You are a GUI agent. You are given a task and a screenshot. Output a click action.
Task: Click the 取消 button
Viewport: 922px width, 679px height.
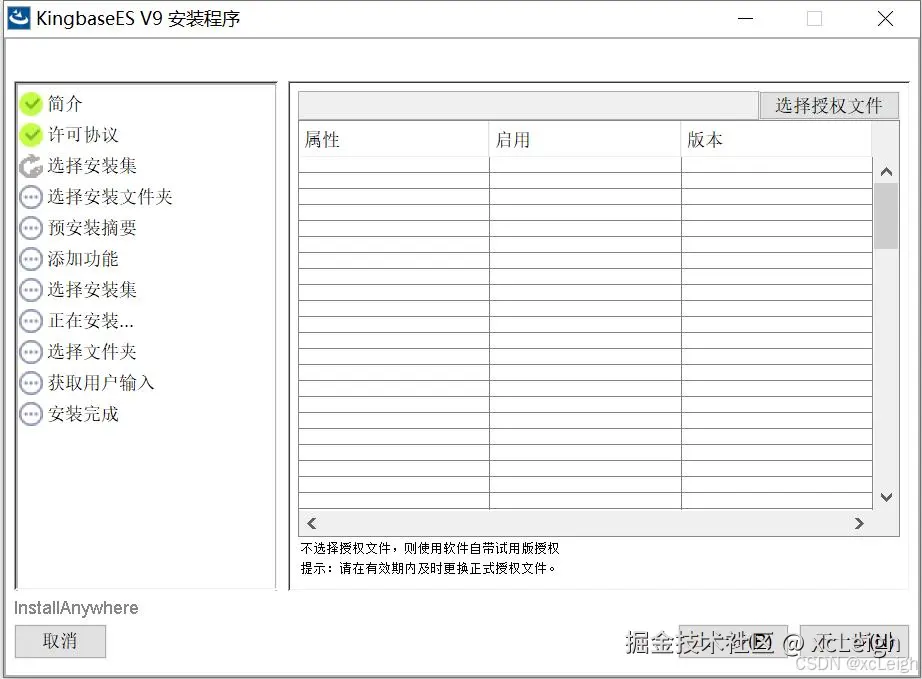coord(60,642)
